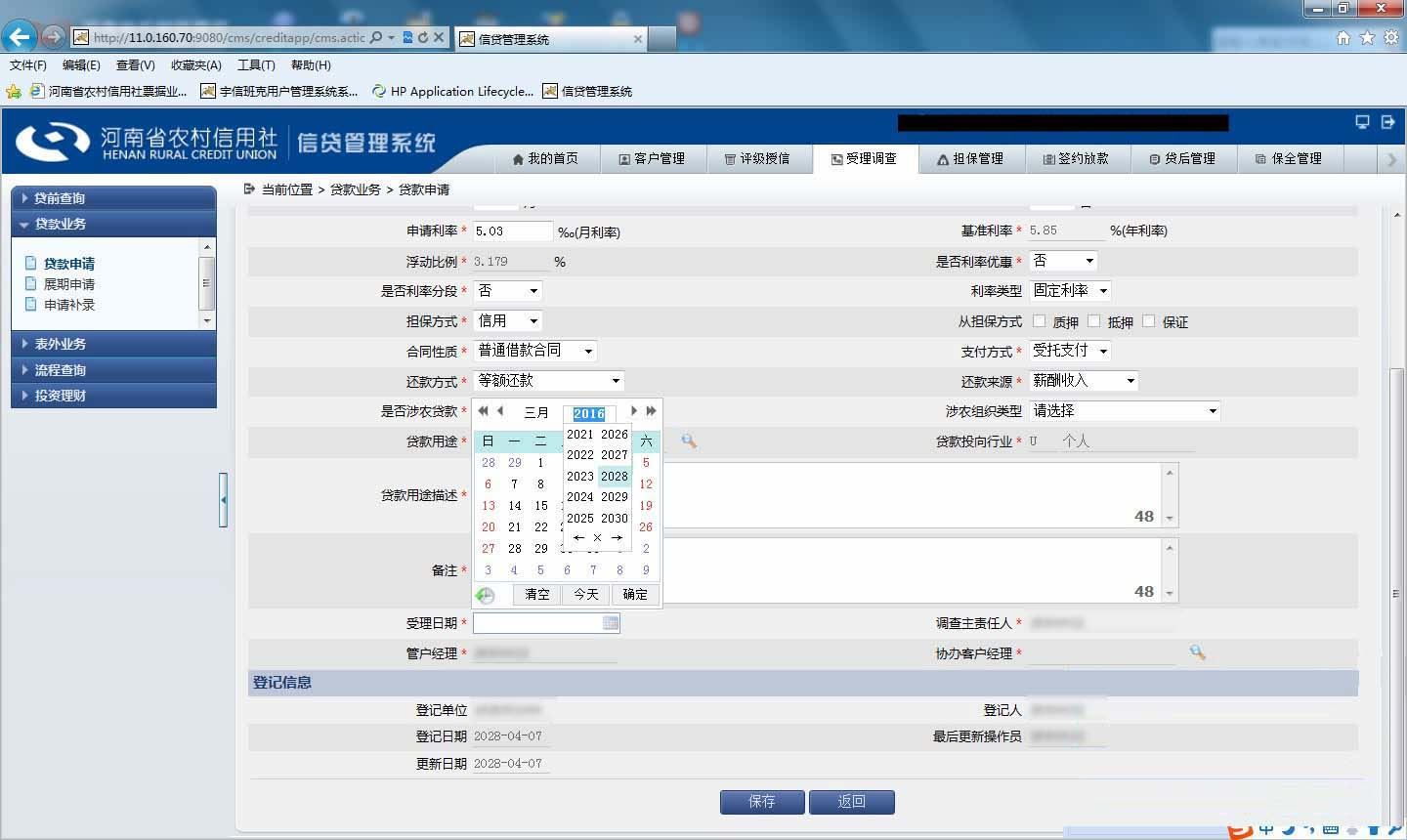This screenshot has height=840, width=1407.
Task: Click 今天 in date picker
Action: (586, 595)
